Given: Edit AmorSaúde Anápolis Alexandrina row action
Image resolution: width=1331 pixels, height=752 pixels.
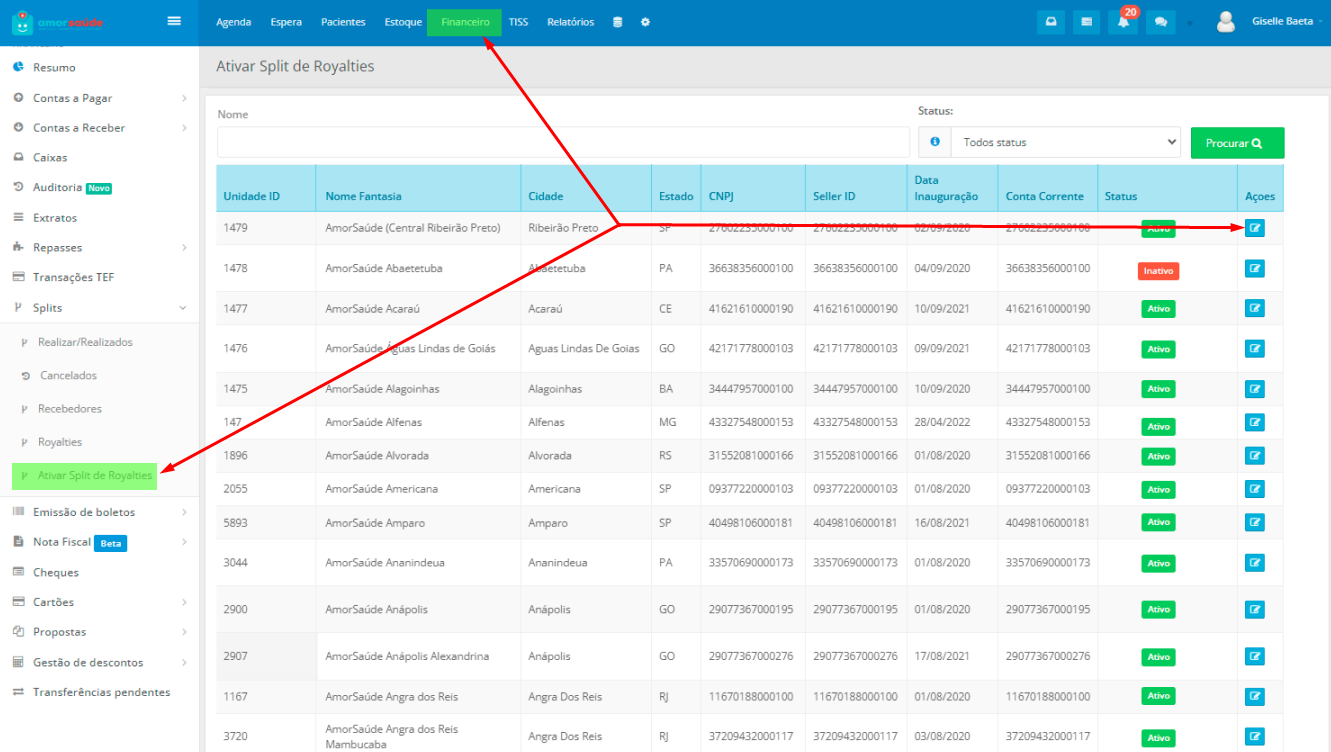Looking at the screenshot, I should 1255,656.
